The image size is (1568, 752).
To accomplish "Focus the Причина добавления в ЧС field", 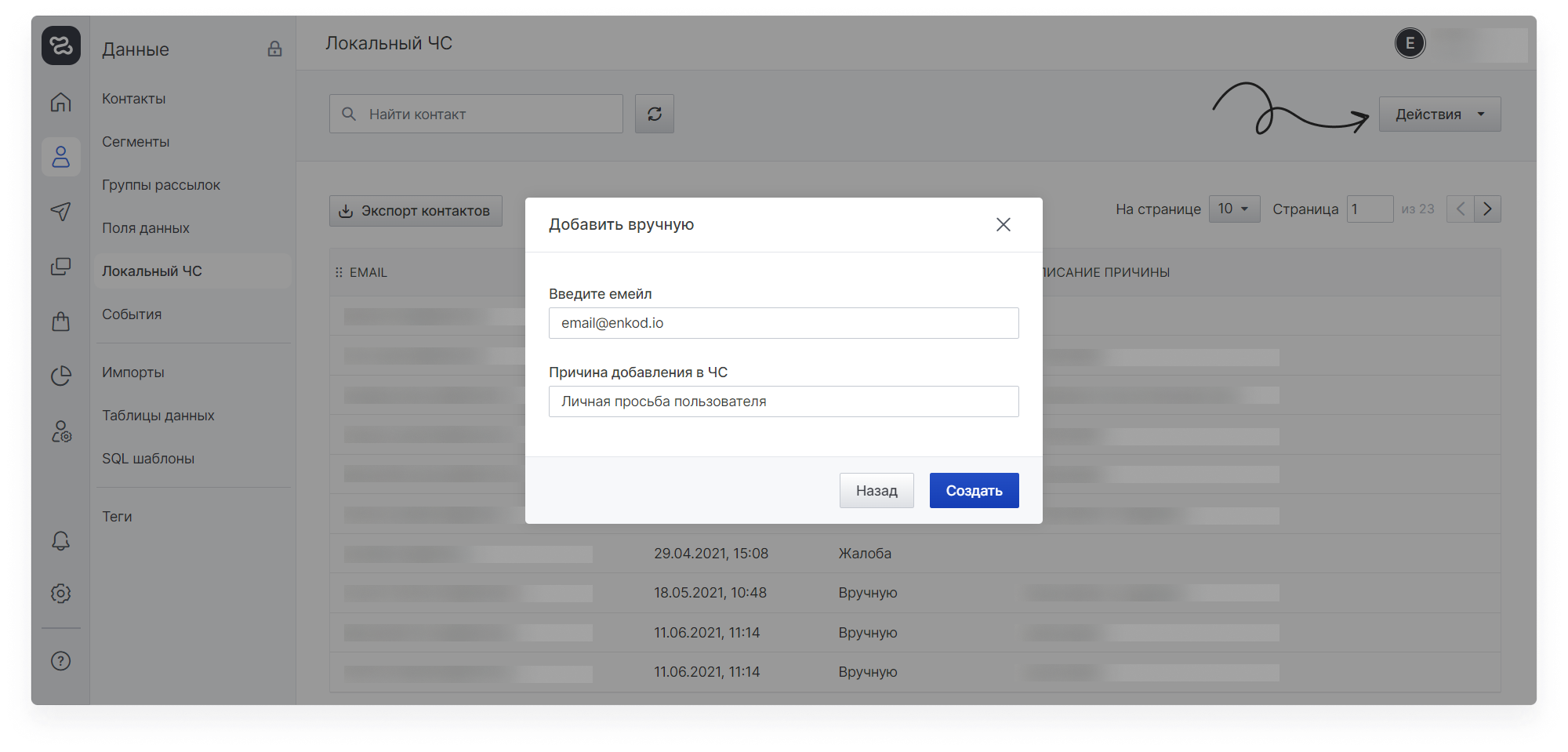I will coord(784,401).
